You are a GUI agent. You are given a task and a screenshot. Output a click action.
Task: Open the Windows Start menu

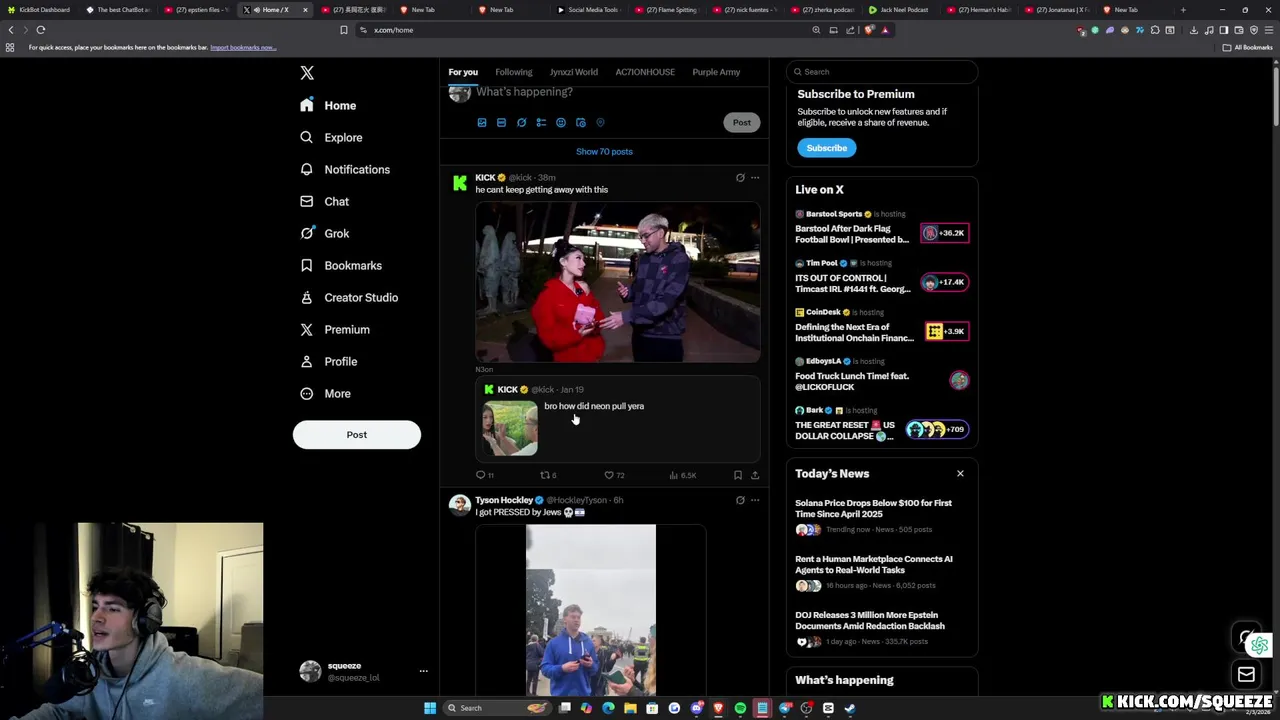pyautogui.click(x=430, y=708)
